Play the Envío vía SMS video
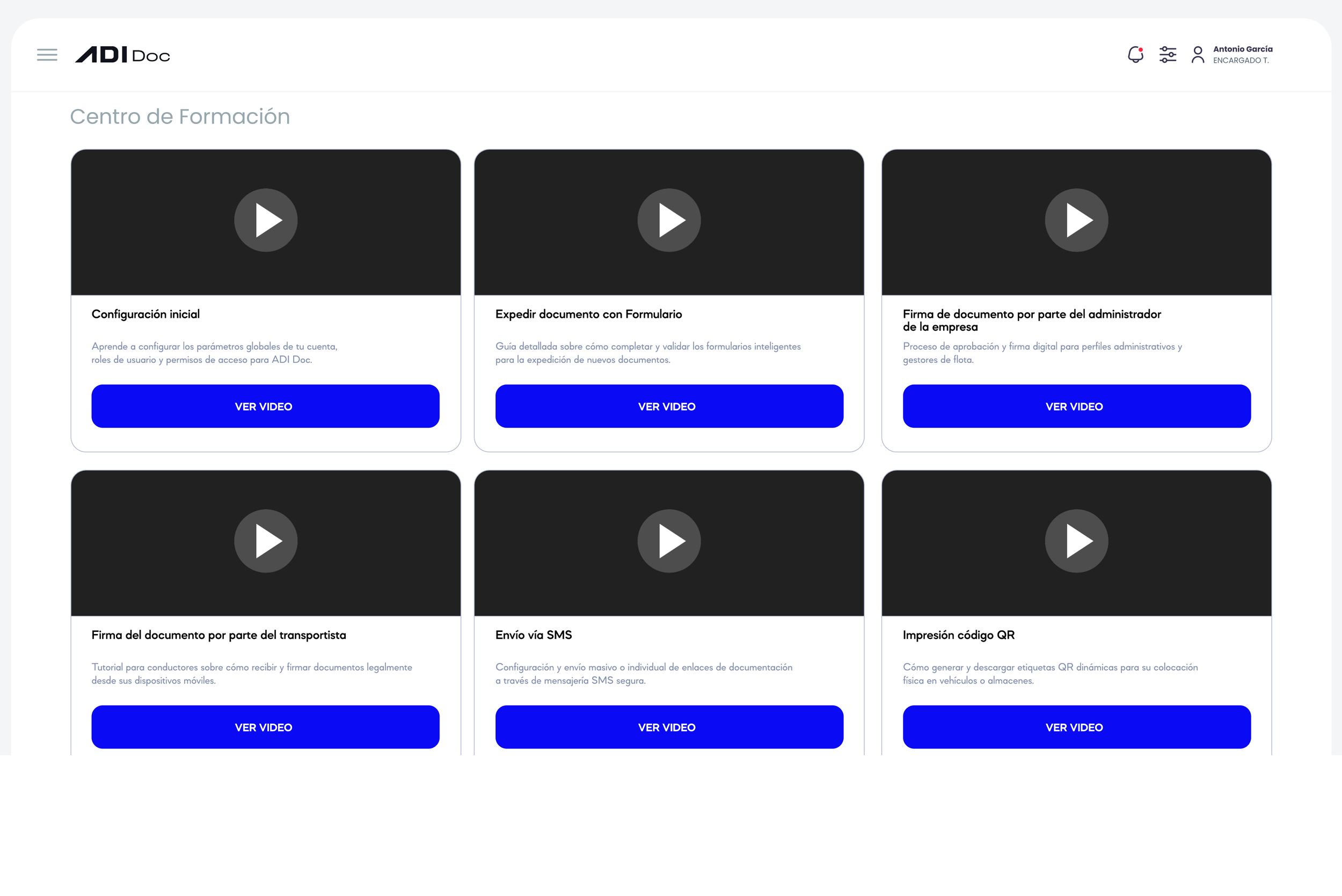Viewport: 1342px width, 896px height. [x=669, y=541]
